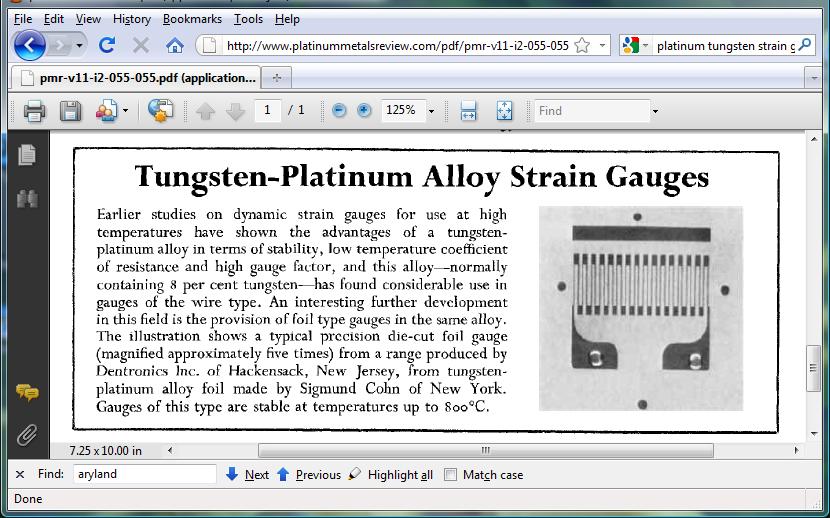This screenshot has width=830, height=518.
Task: Open the binoculars search panel icon
Action: 27,198
